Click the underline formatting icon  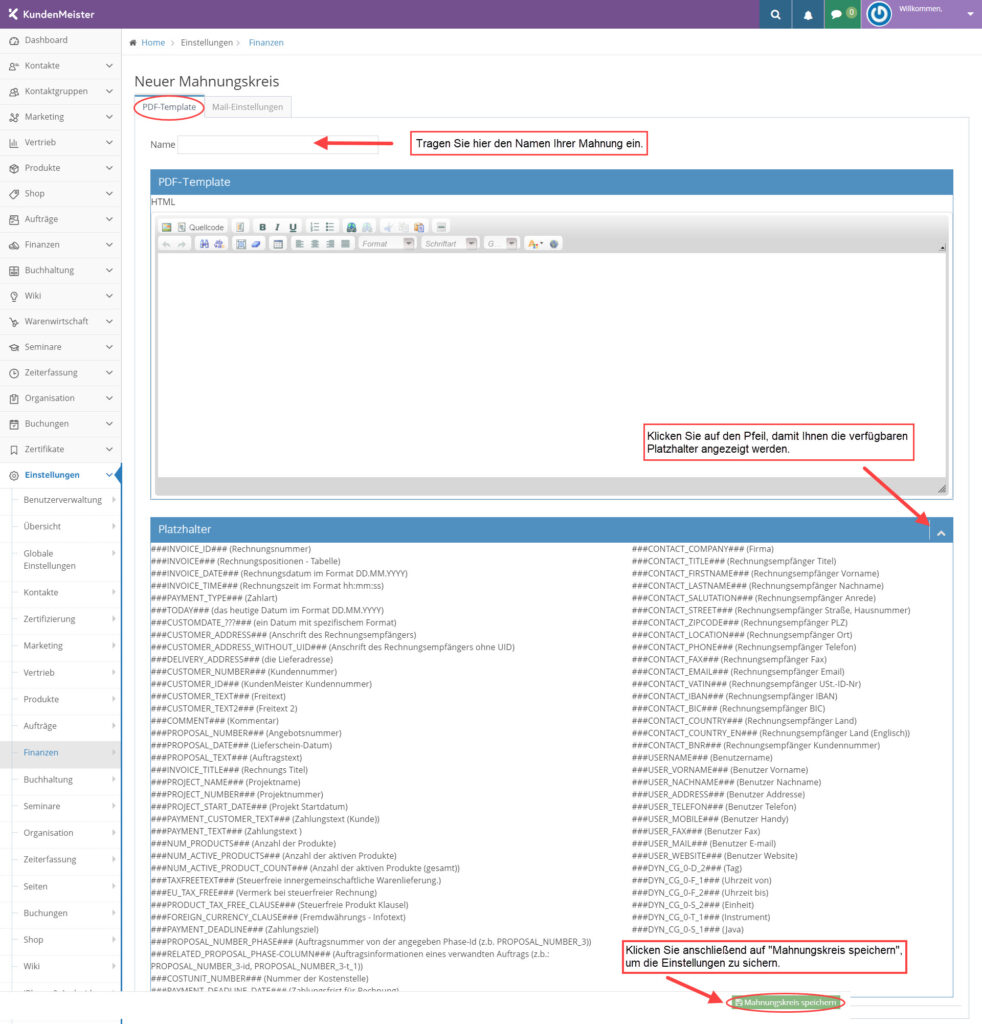click(x=293, y=227)
